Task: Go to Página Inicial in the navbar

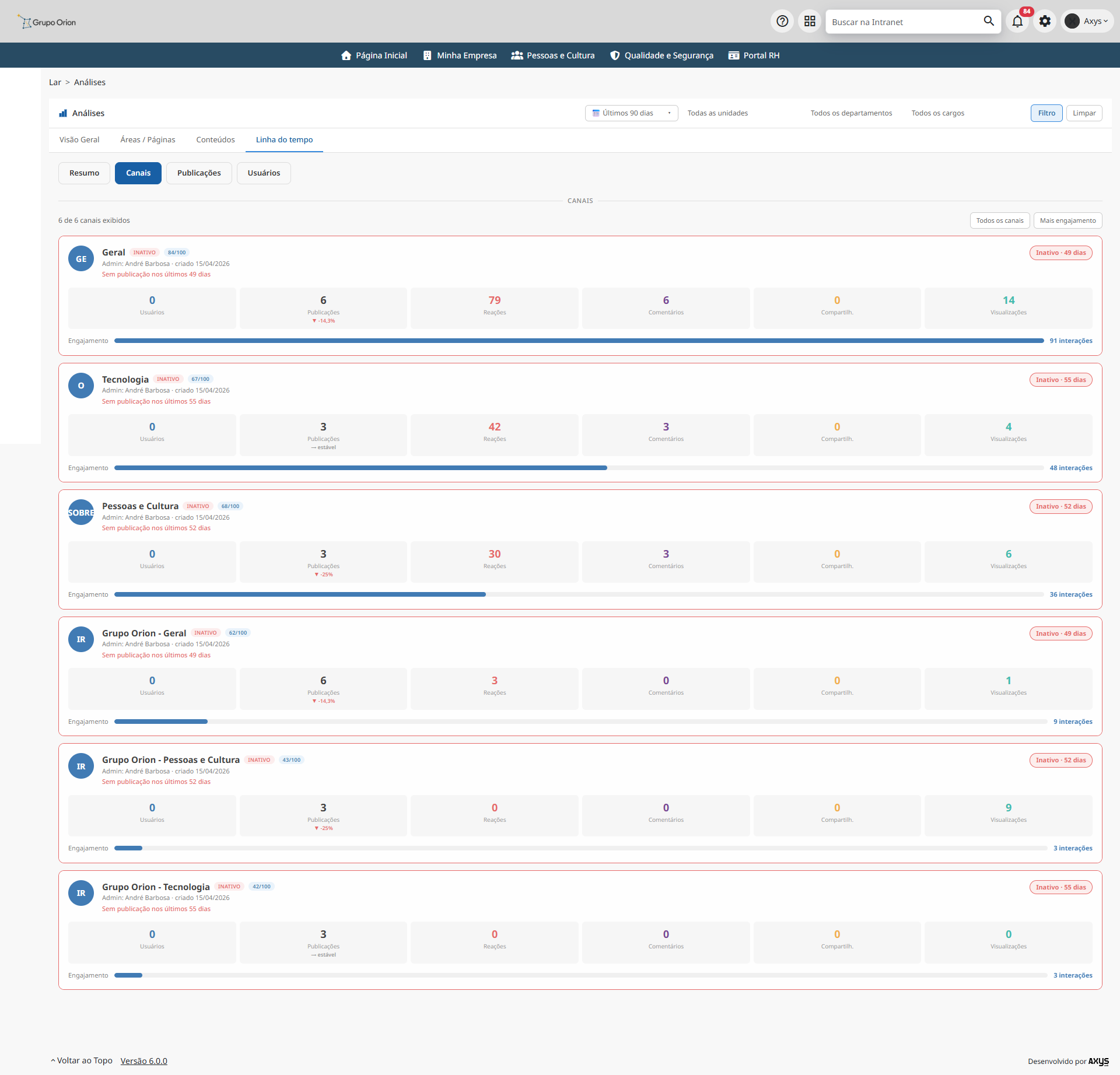Action: [x=374, y=55]
